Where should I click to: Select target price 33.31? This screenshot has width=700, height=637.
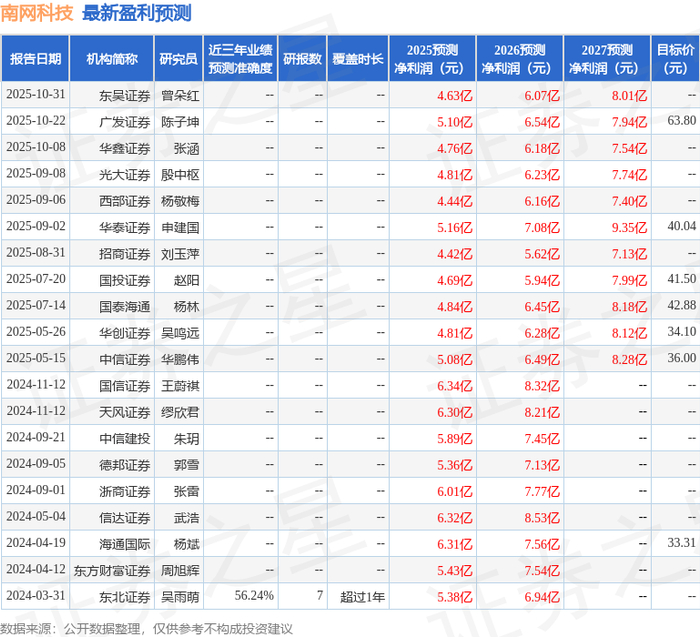pyautogui.click(x=682, y=542)
